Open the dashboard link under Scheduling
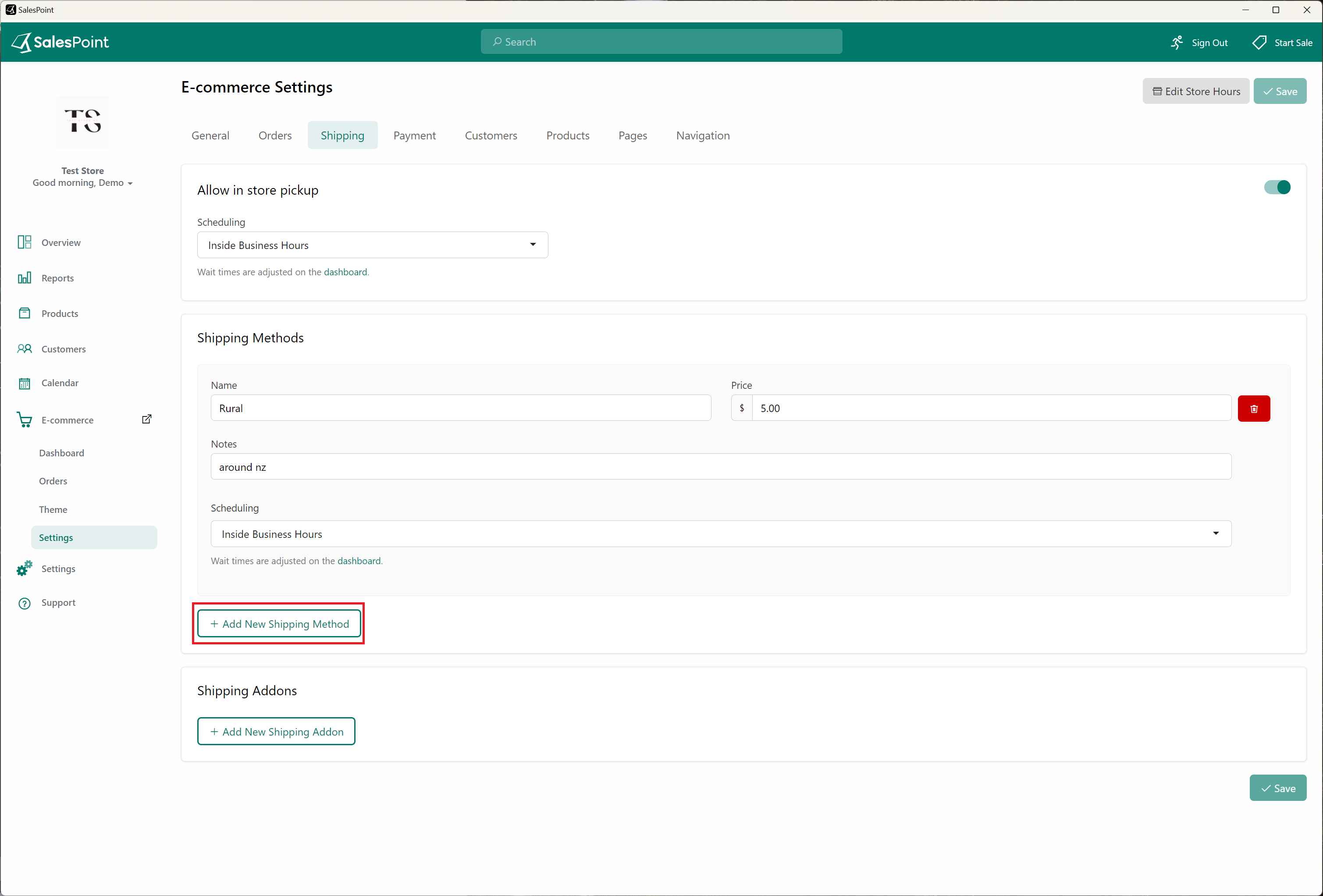Screen dimensions: 1323x896 pyautogui.click(x=345, y=272)
